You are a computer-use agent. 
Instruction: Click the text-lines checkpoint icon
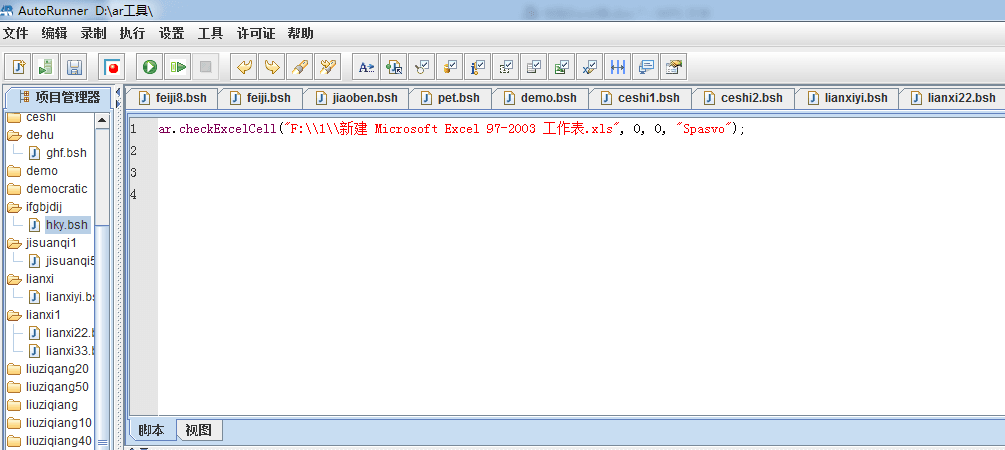pos(533,67)
